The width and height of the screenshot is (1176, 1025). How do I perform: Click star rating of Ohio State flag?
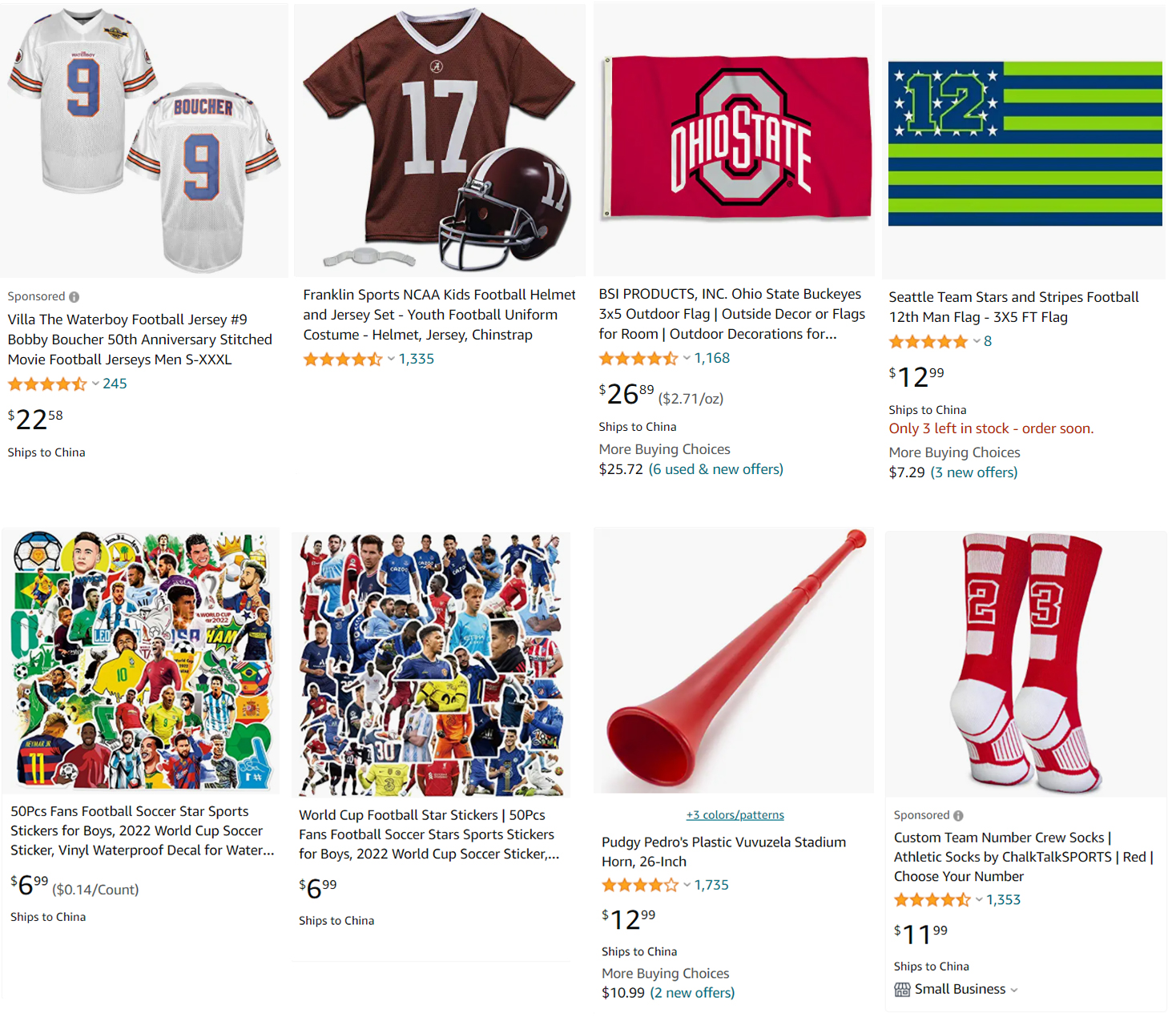638,359
